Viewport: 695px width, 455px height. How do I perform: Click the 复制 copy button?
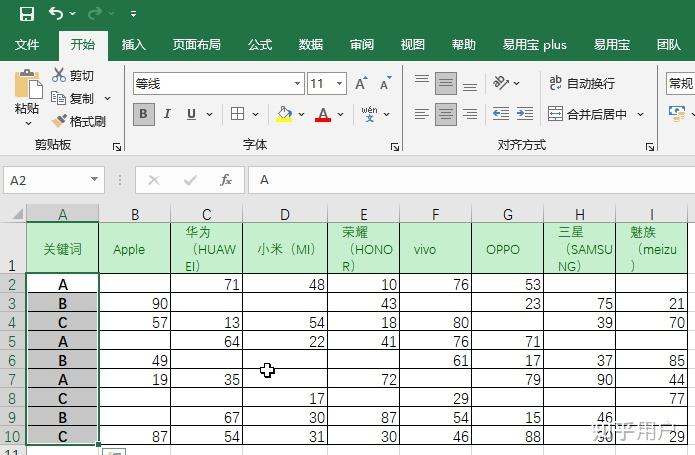[73, 98]
